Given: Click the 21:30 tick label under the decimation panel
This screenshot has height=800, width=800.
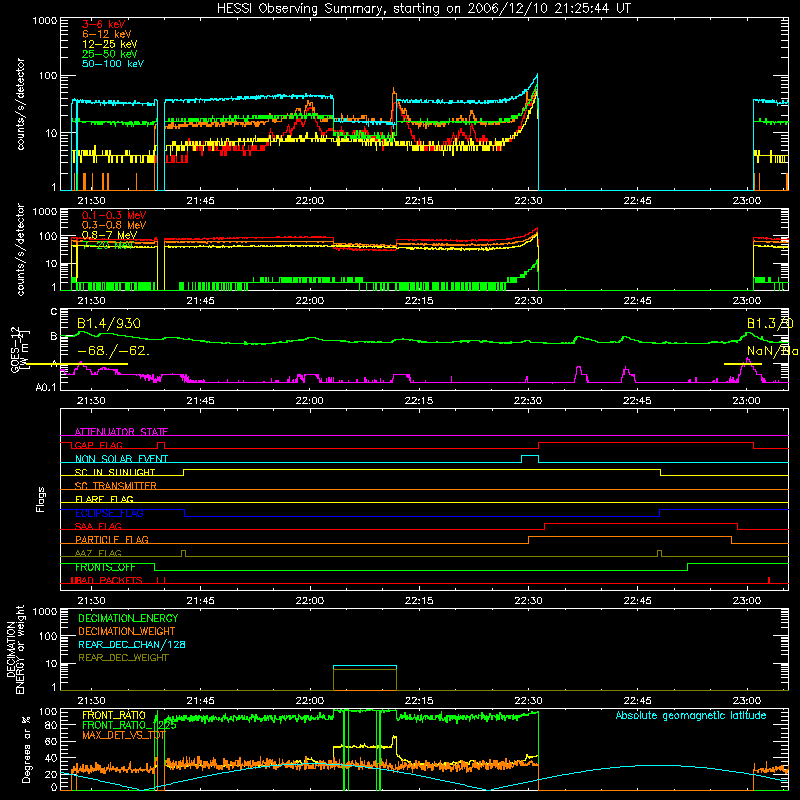Looking at the screenshot, I should [91, 701].
